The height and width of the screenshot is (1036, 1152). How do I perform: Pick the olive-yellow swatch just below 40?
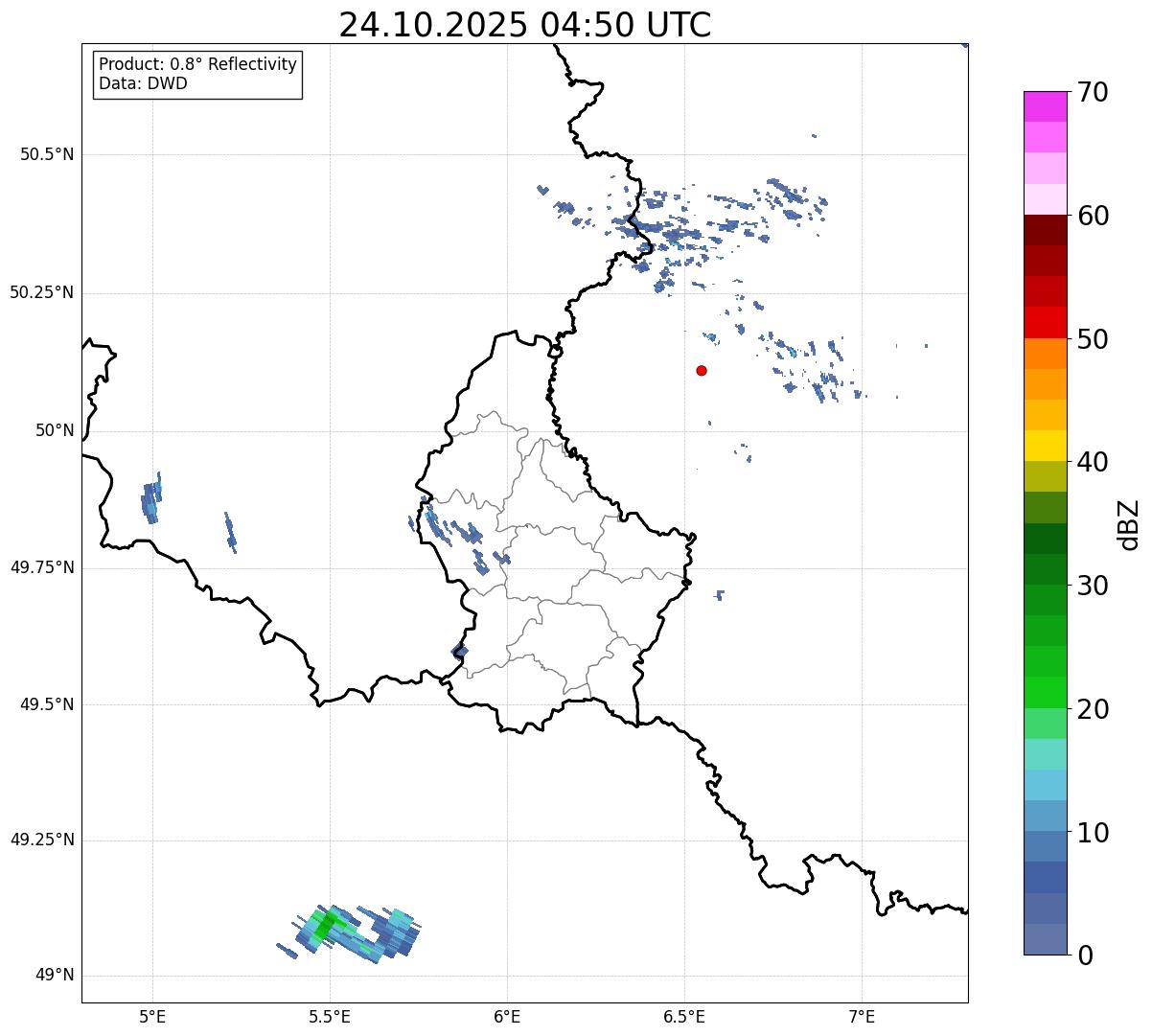point(1045,476)
